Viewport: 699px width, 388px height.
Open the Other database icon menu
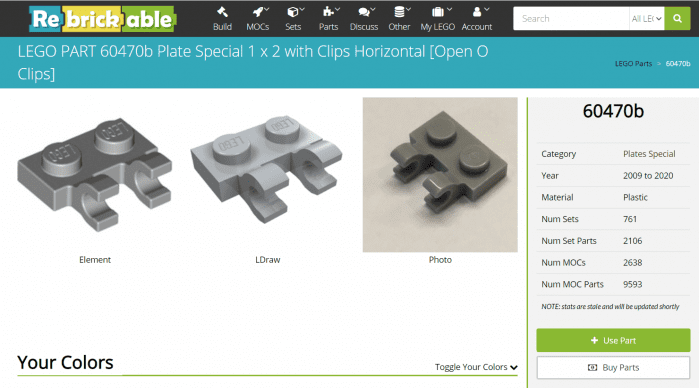399,19
